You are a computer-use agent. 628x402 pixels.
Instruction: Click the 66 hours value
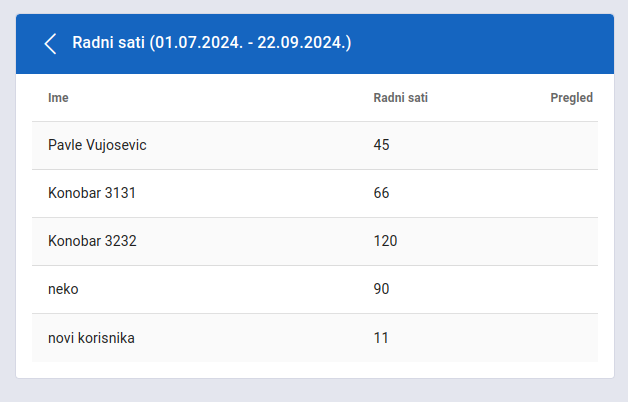click(x=381, y=193)
